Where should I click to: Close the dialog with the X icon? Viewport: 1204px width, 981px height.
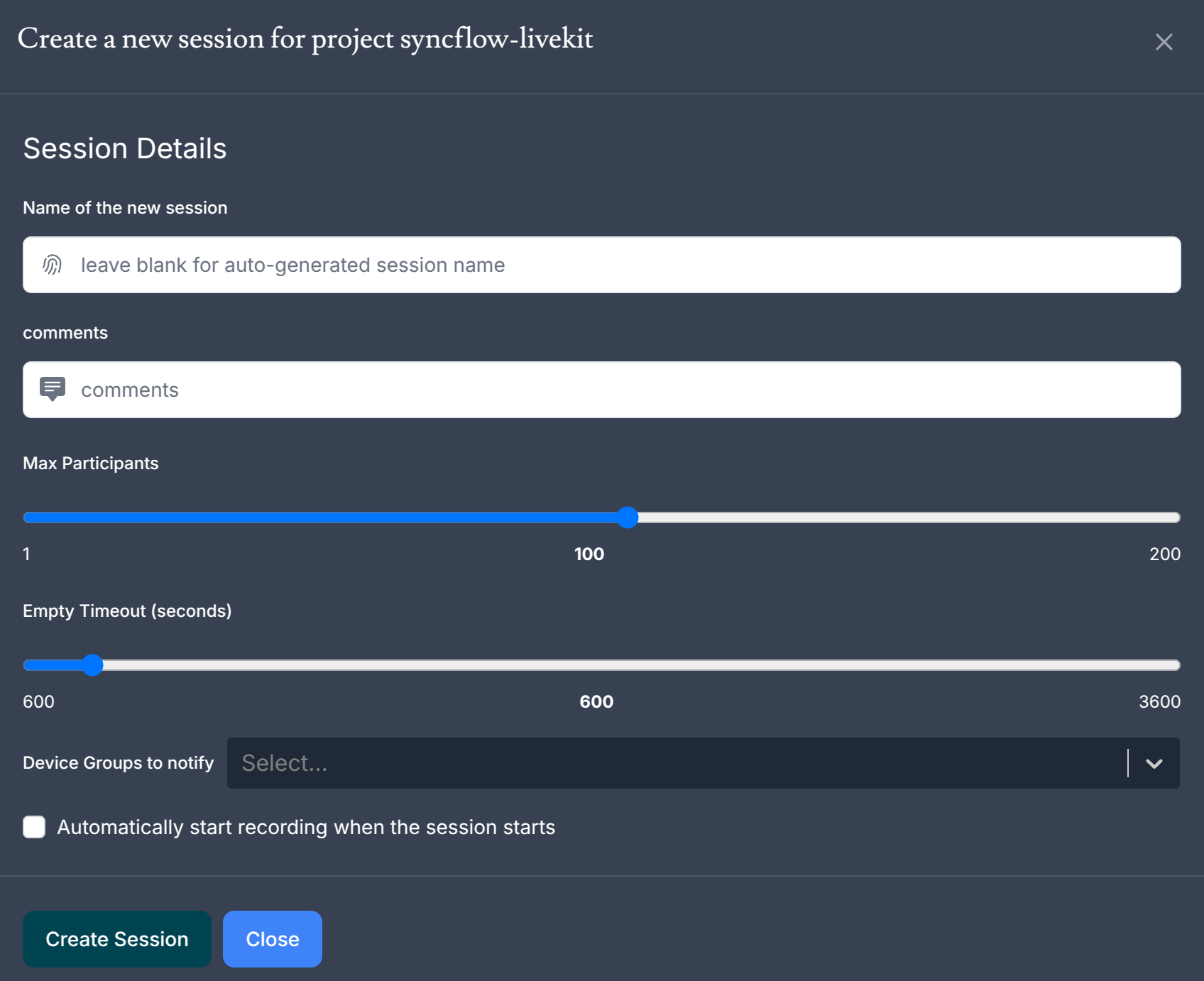click(x=1164, y=42)
